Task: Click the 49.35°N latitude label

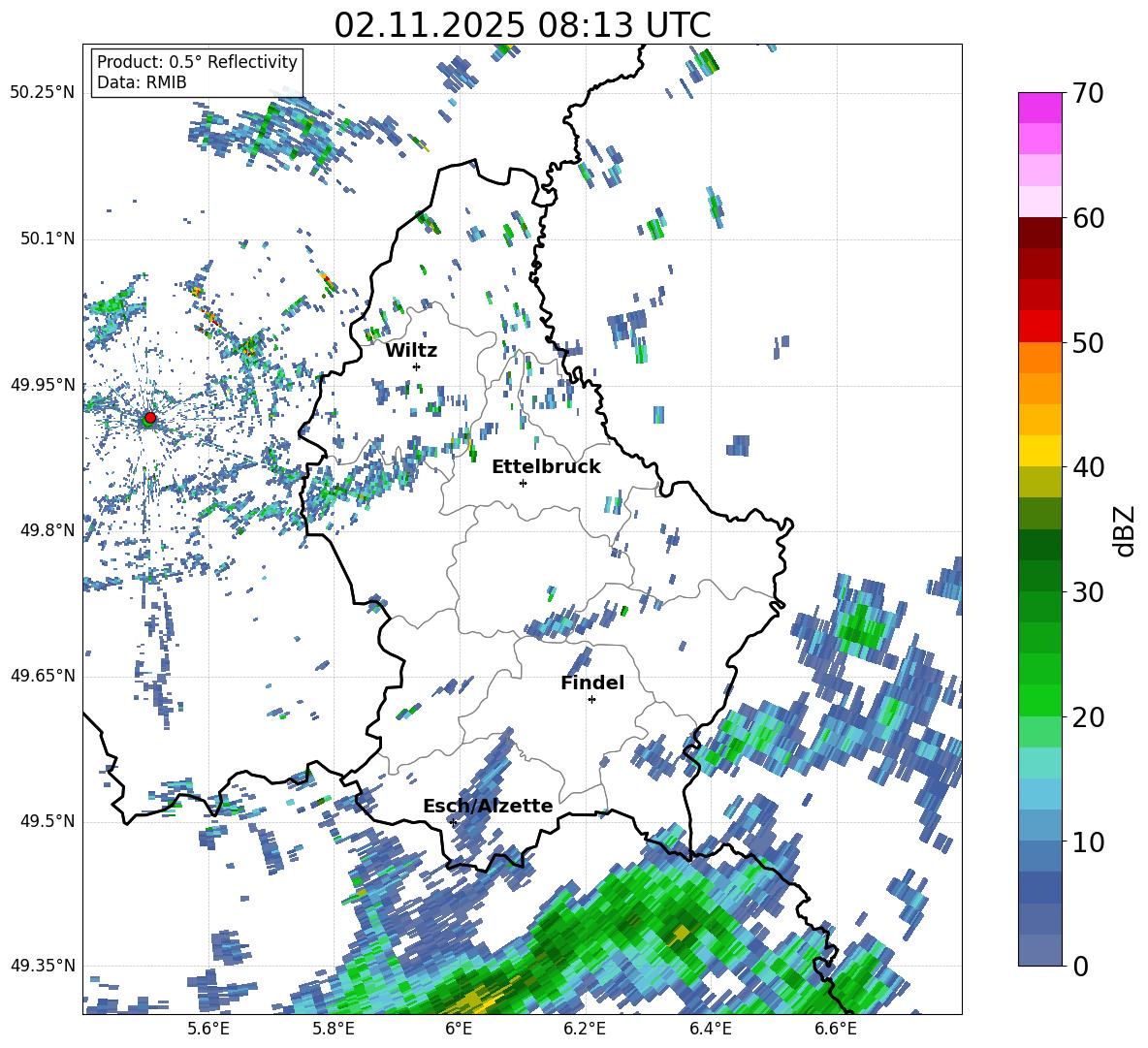Action: tap(42, 966)
